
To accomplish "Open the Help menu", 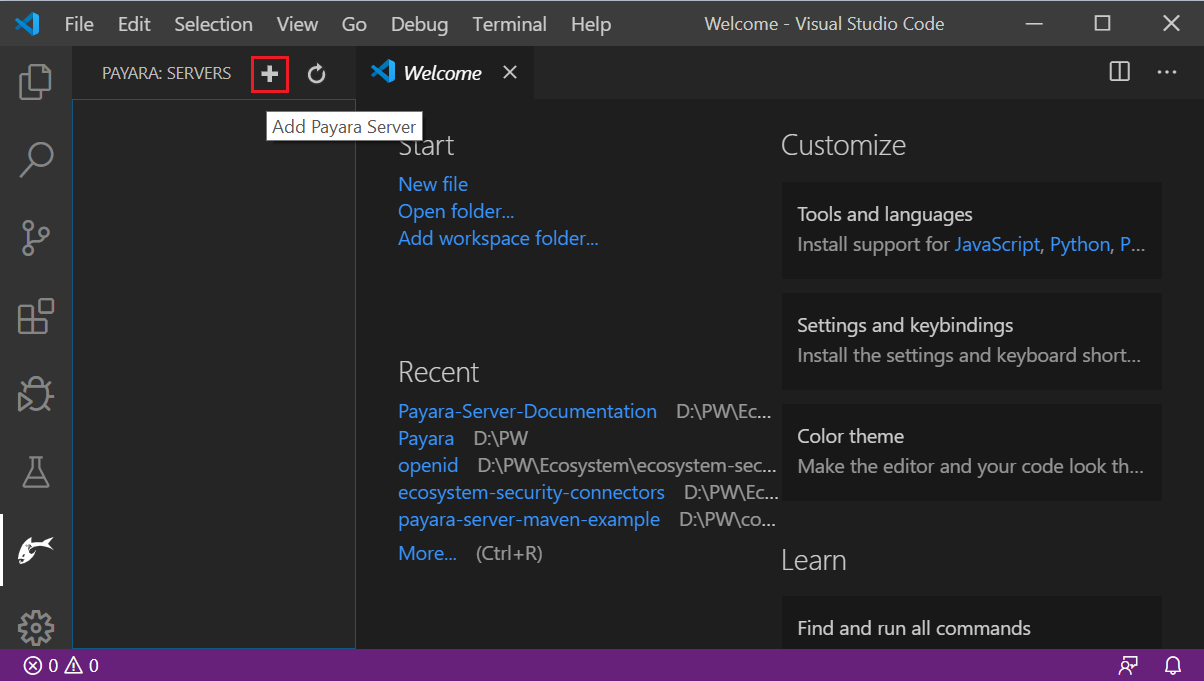I will tap(591, 24).
